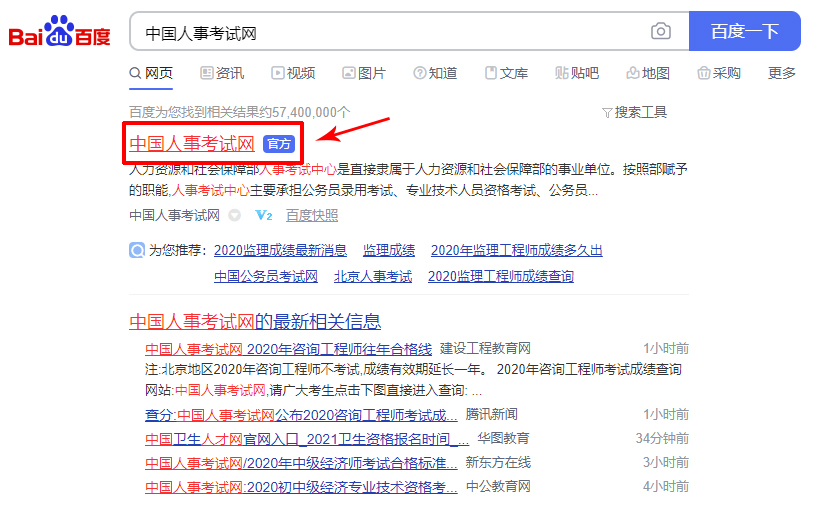817x517 pixels.
Task: Open the 百度快照 link
Action: point(312,215)
